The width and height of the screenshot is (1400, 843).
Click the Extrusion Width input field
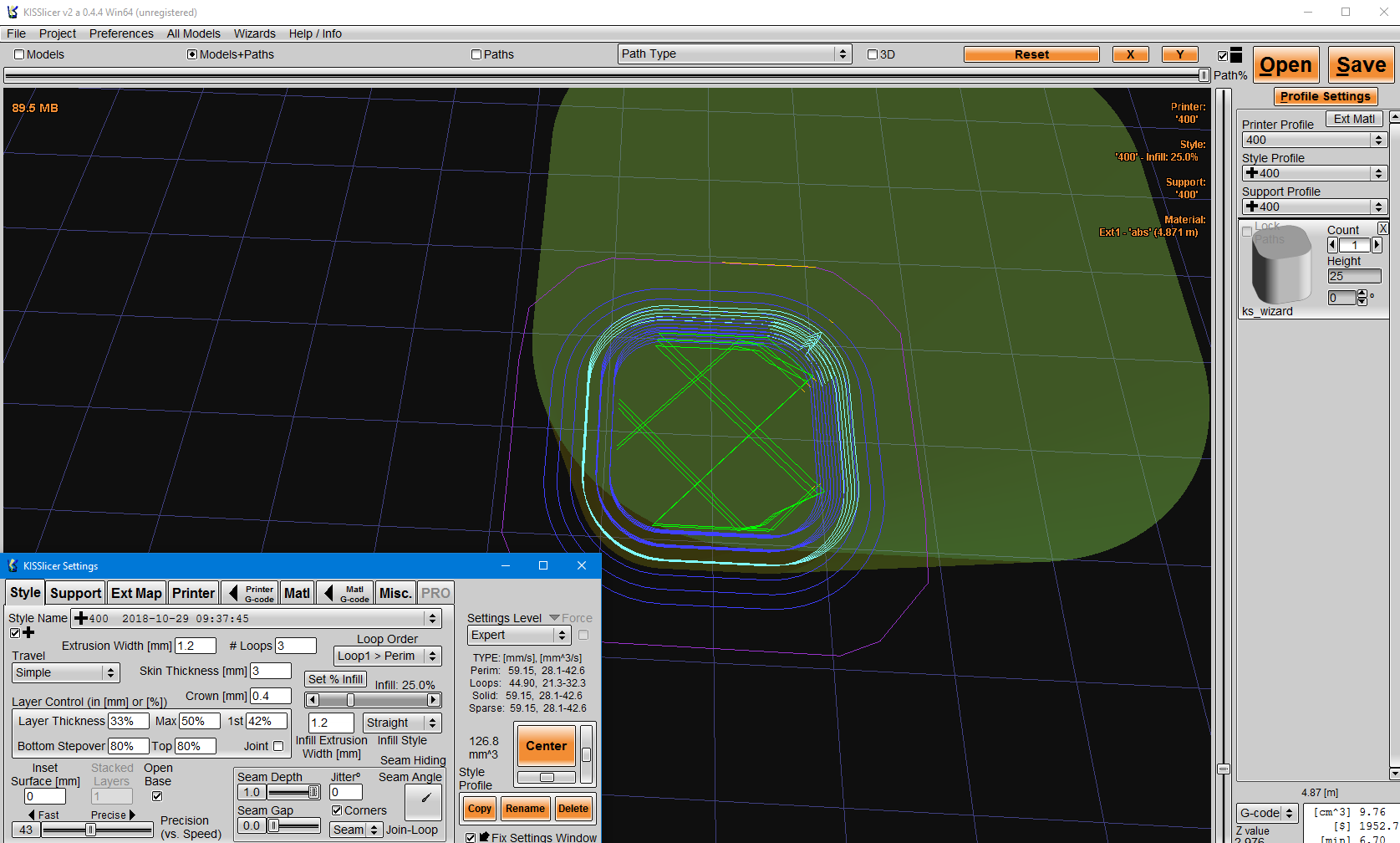[x=195, y=646]
